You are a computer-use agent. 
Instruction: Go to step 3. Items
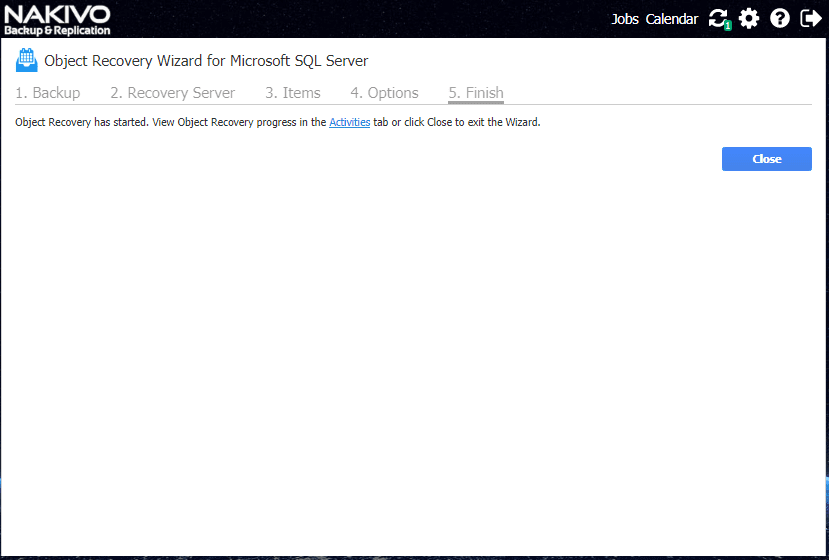pyautogui.click(x=293, y=93)
